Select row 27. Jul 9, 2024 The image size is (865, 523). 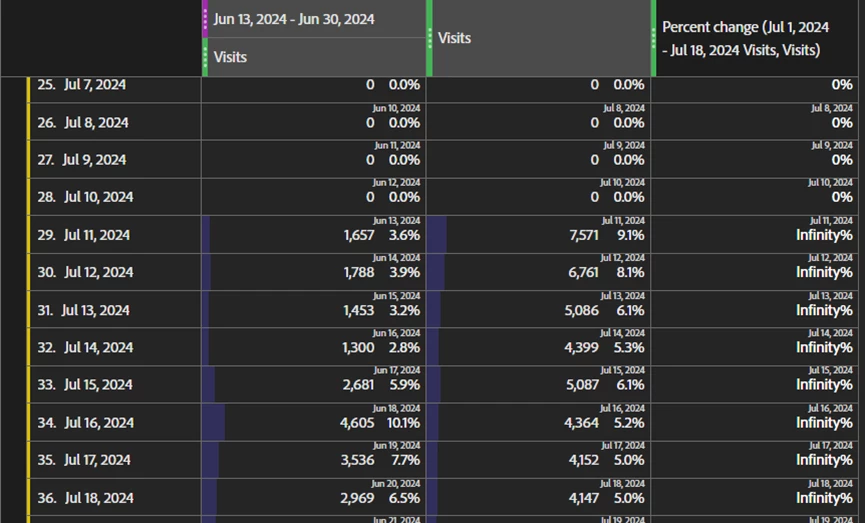coord(115,159)
